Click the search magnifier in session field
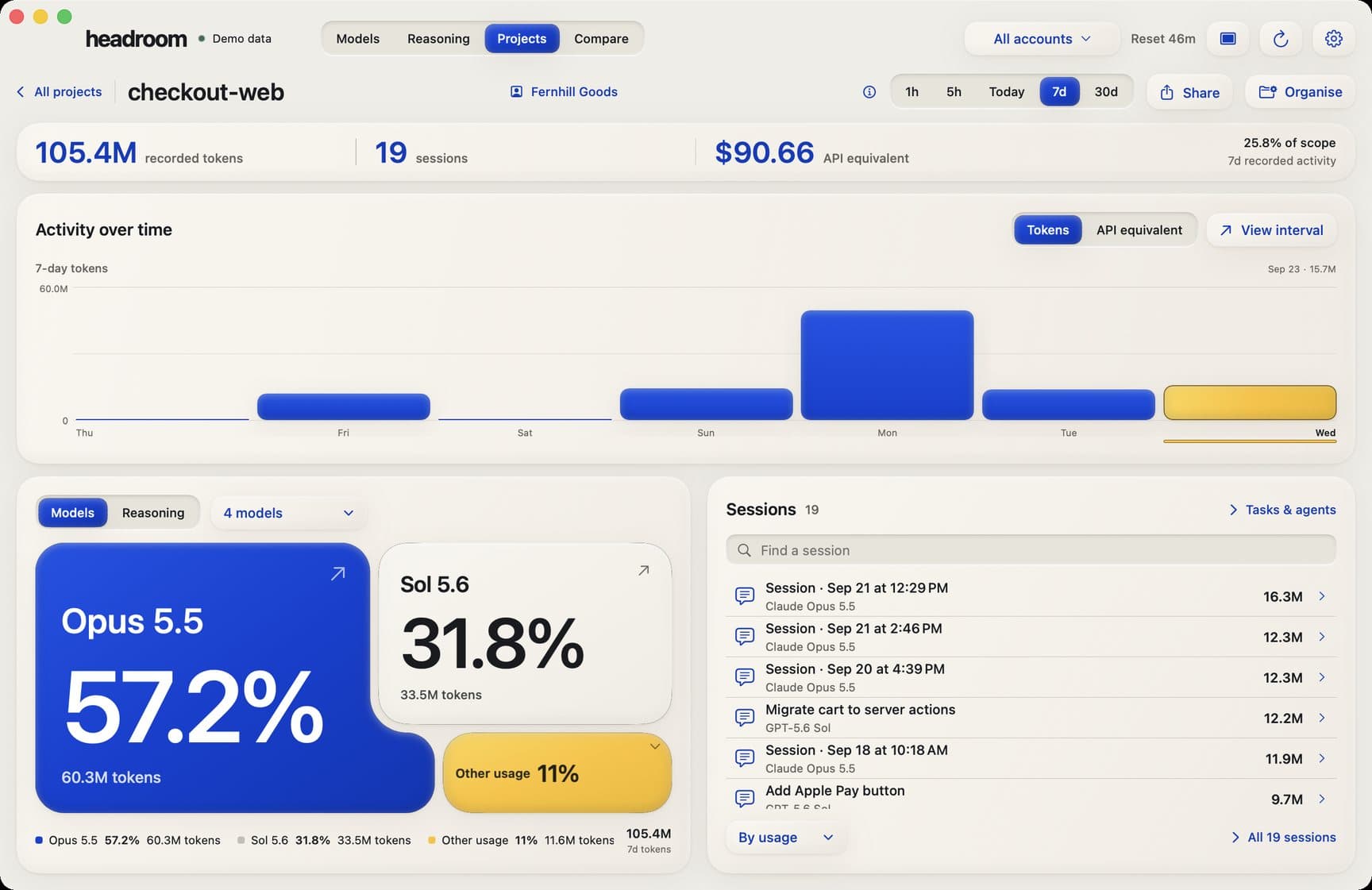The width and height of the screenshot is (1372, 890). pyautogui.click(x=744, y=550)
